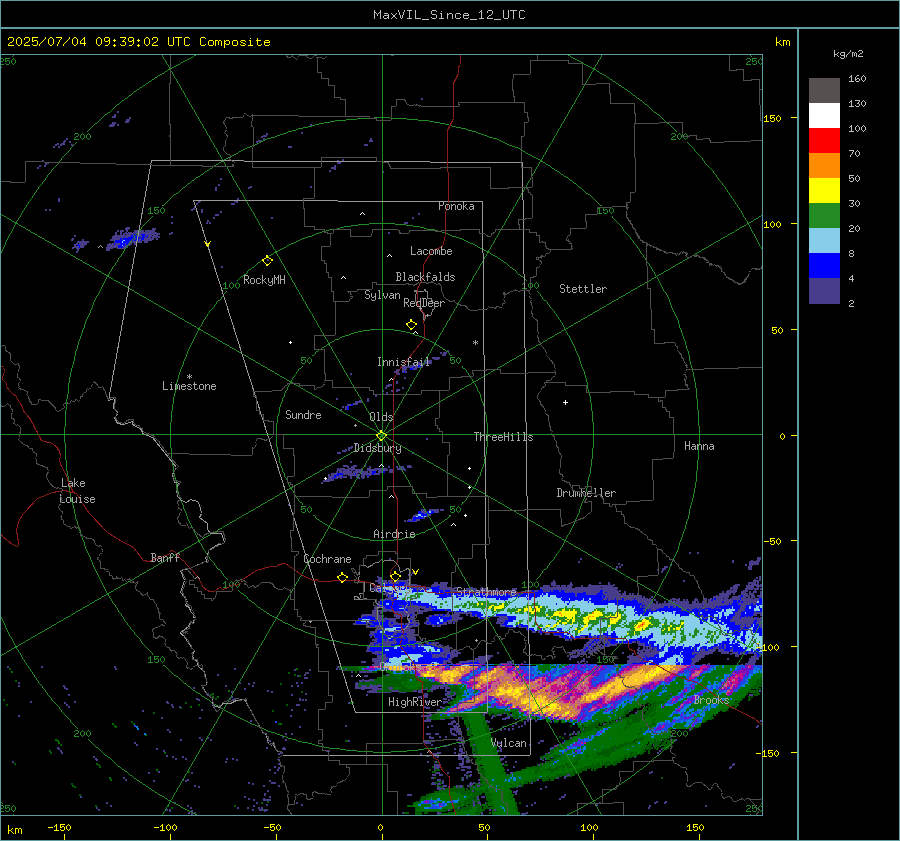Screen dimensions: 900x841
Task: Click the Blackfalds city label
Action: [x=425, y=277]
